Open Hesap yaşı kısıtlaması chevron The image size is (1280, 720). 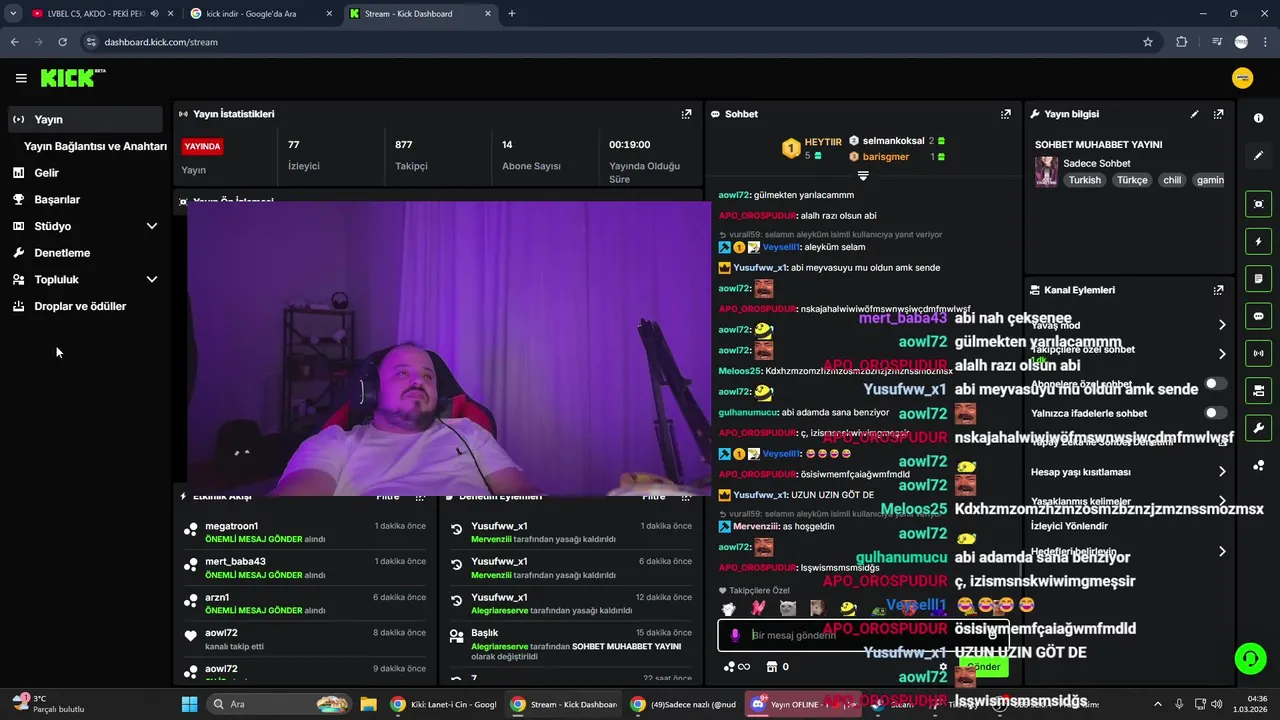coord(1222,472)
